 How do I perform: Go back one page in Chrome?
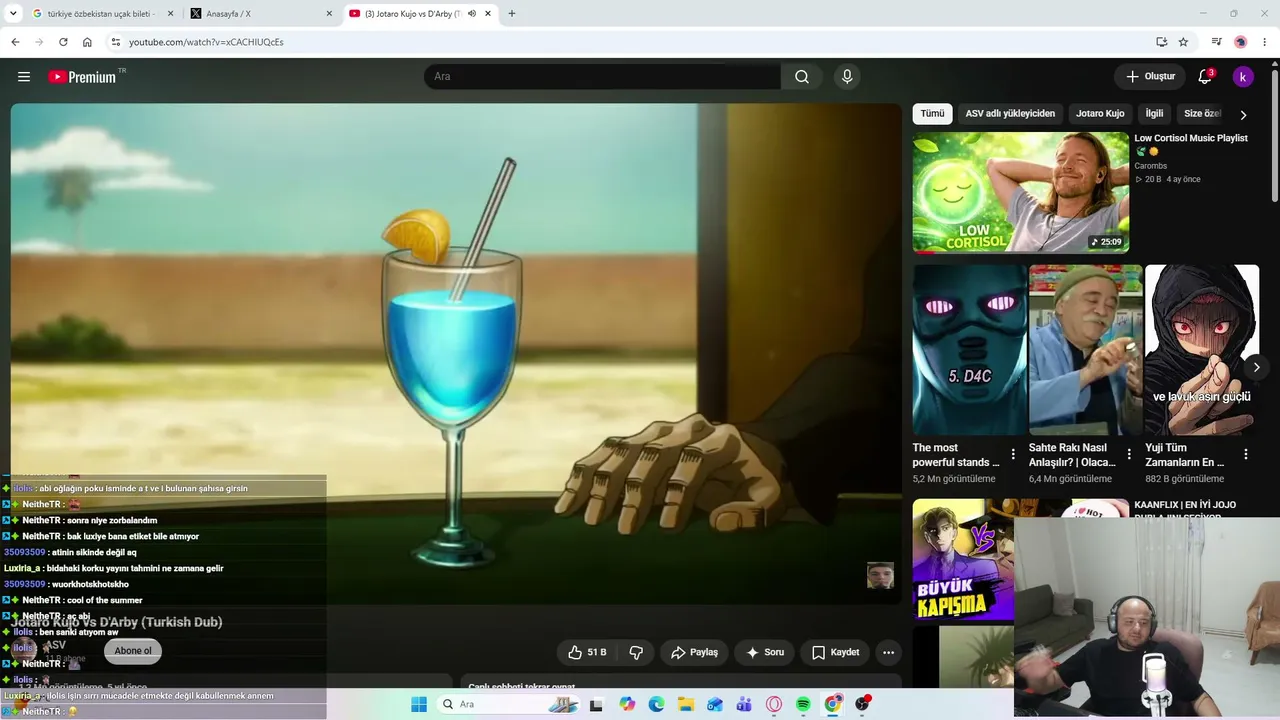tap(15, 42)
